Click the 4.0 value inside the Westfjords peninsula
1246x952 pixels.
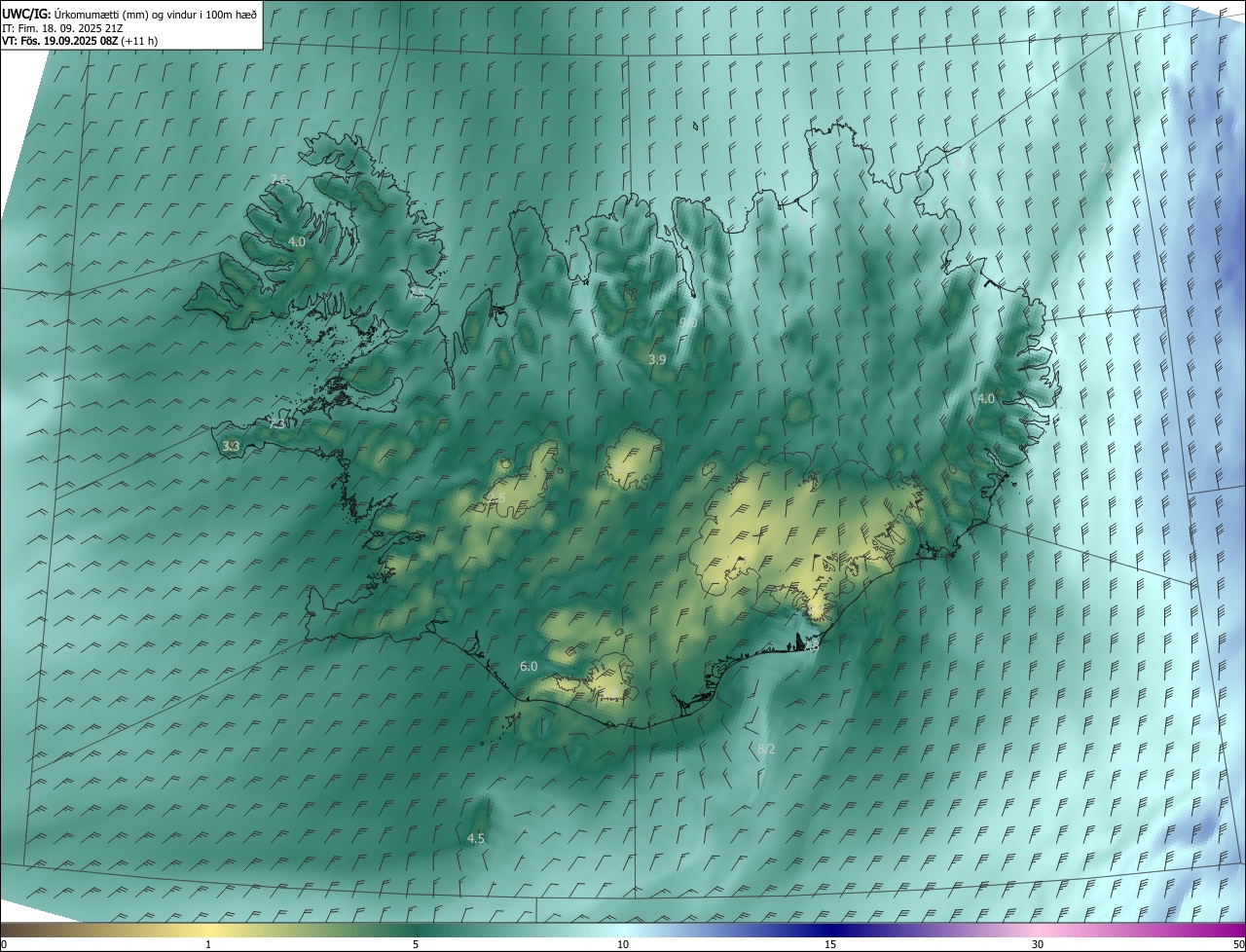click(x=297, y=241)
